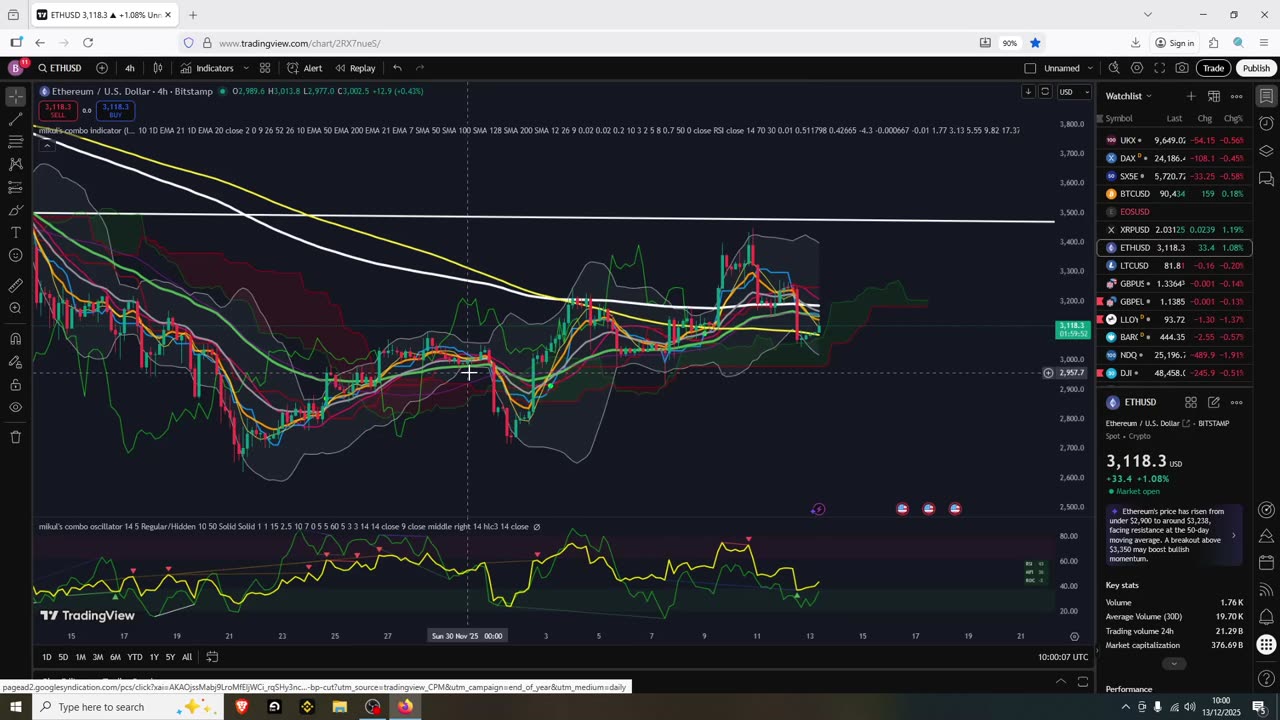Select the trend line drawing tool
The width and height of the screenshot is (1280, 720).
(x=15, y=120)
